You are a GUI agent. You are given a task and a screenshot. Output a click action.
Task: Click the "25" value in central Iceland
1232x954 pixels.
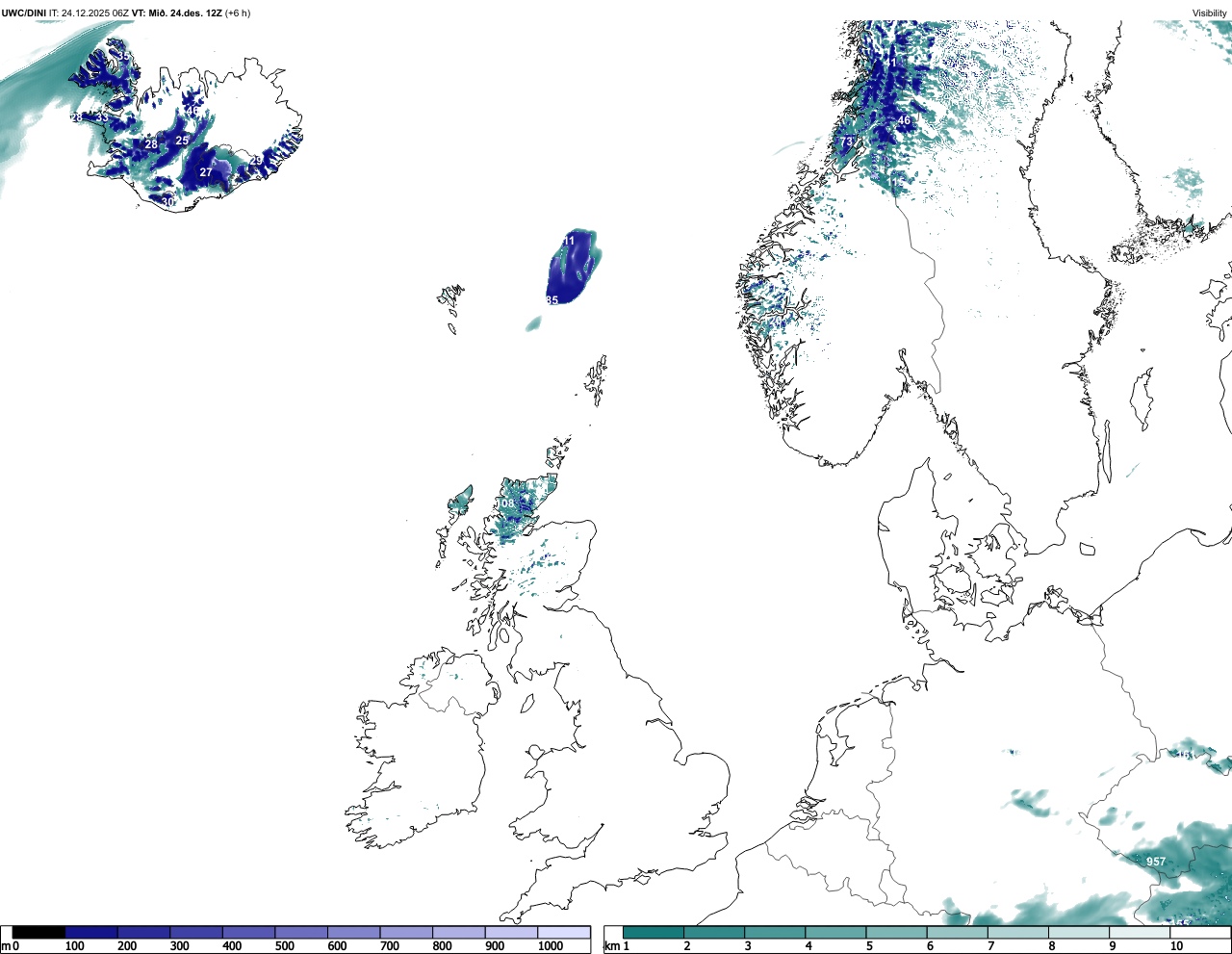point(182,141)
